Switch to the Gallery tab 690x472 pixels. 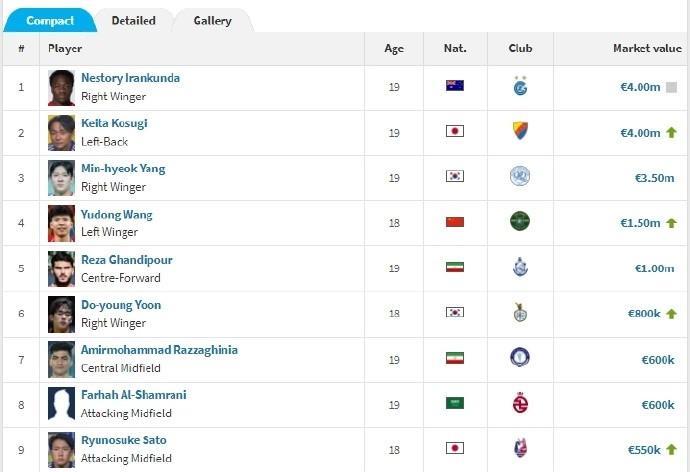pyautogui.click(x=213, y=21)
